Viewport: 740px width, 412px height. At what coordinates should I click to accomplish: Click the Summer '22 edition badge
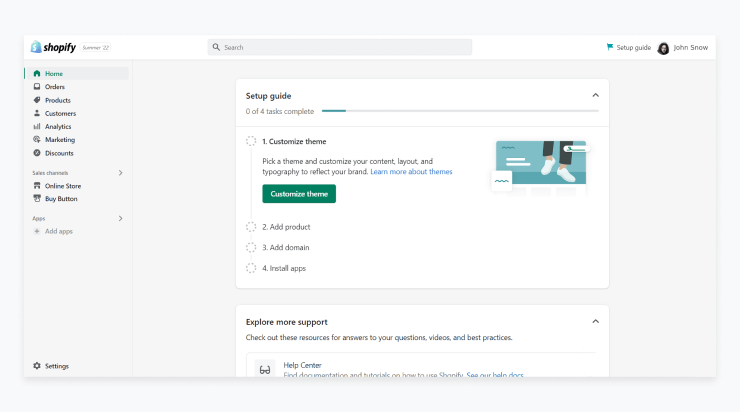pyautogui.click(x=96, y=48)
